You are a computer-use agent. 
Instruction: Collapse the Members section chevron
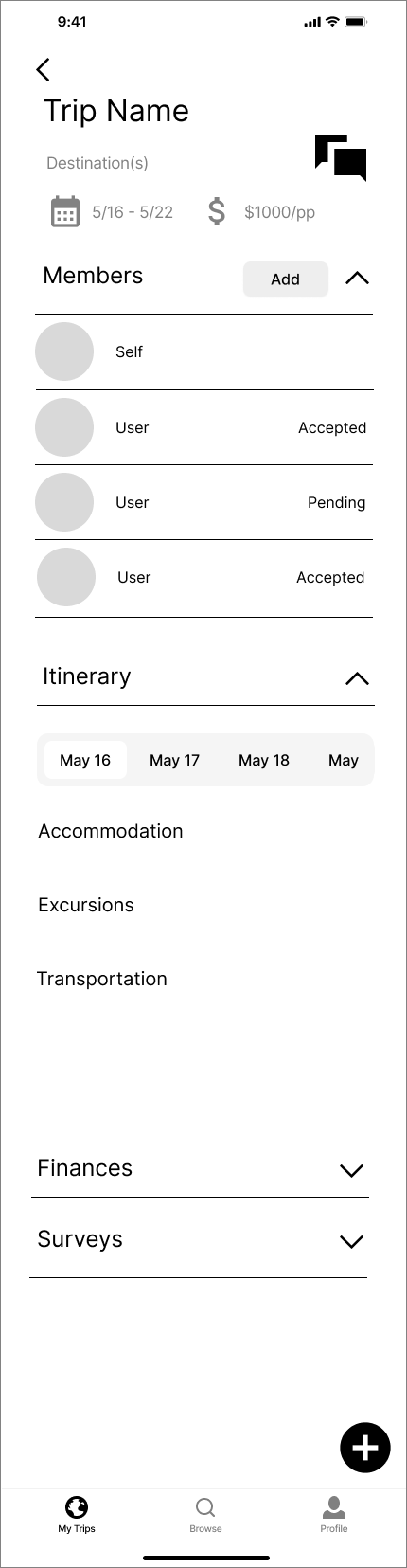tap(357, 279)
